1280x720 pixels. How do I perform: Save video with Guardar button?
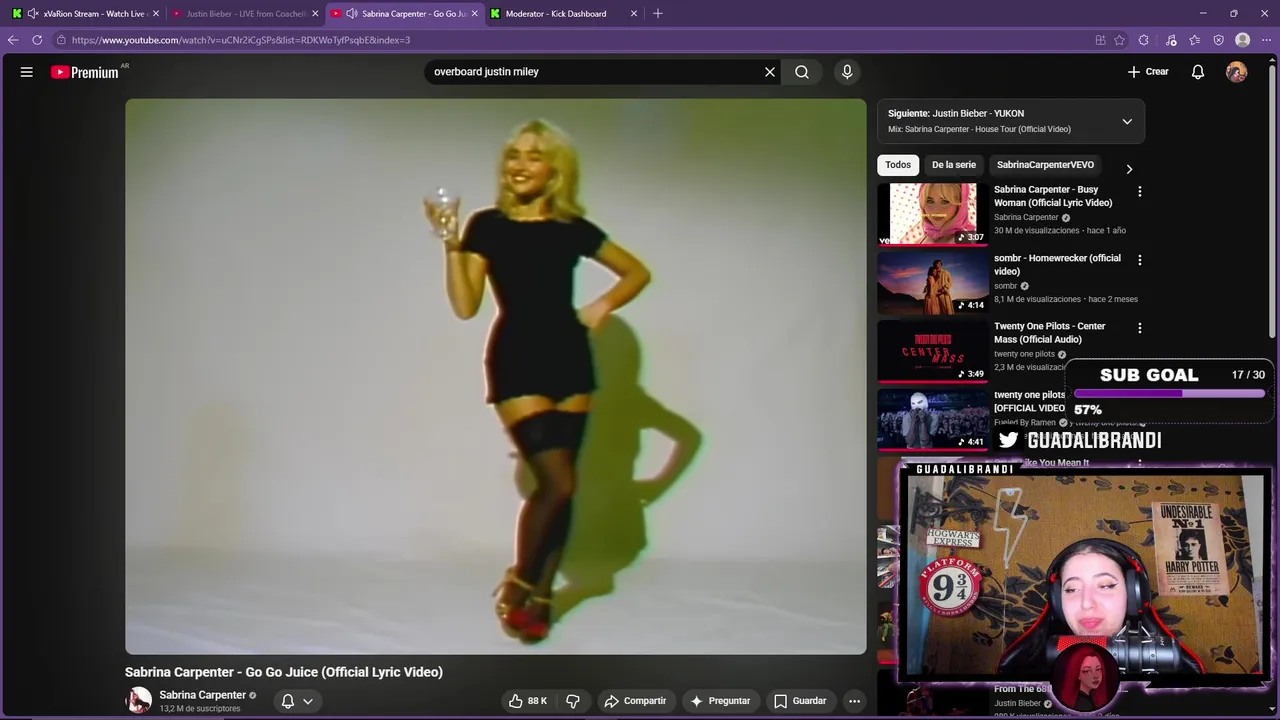pos(800,701)
